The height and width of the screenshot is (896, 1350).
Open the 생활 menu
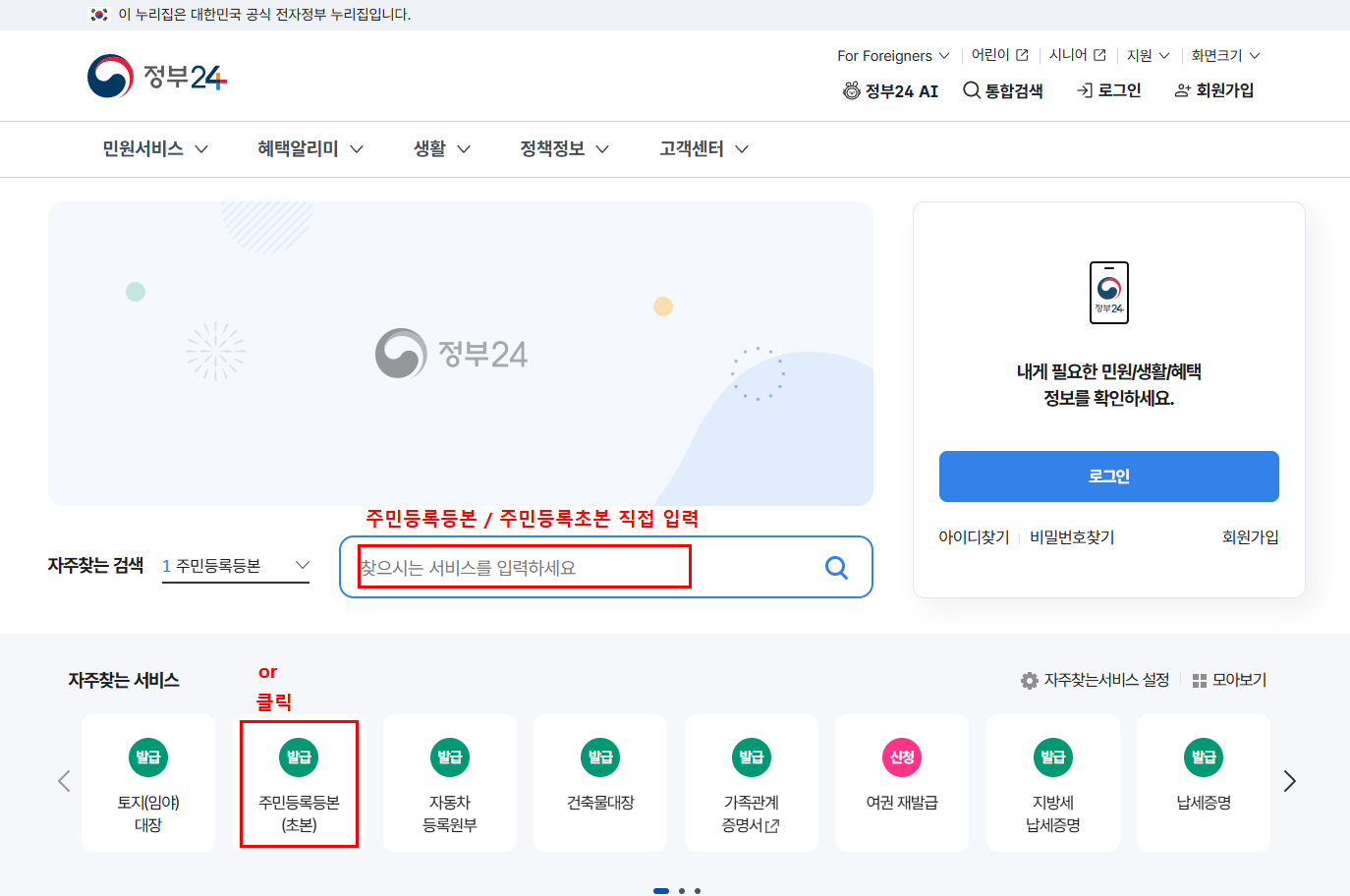coord(429,149)
